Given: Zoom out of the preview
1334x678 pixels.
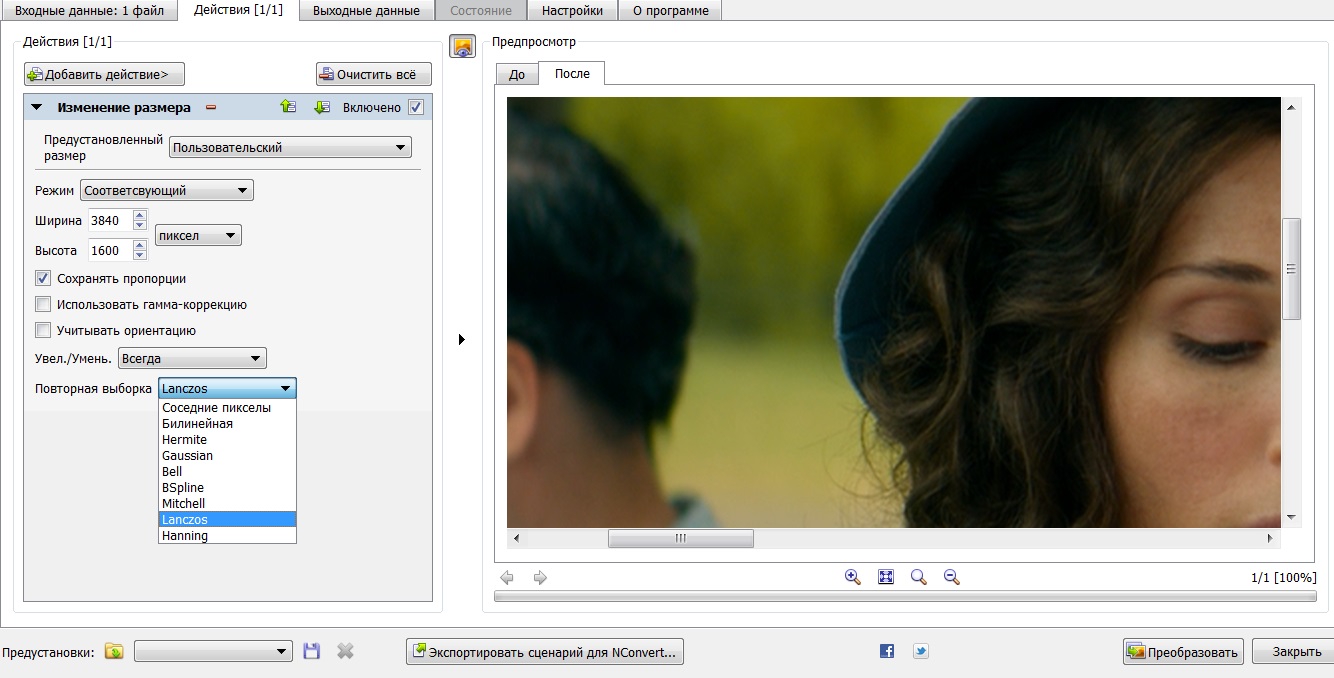Looking at the screenshot, I should coord(952,577).
